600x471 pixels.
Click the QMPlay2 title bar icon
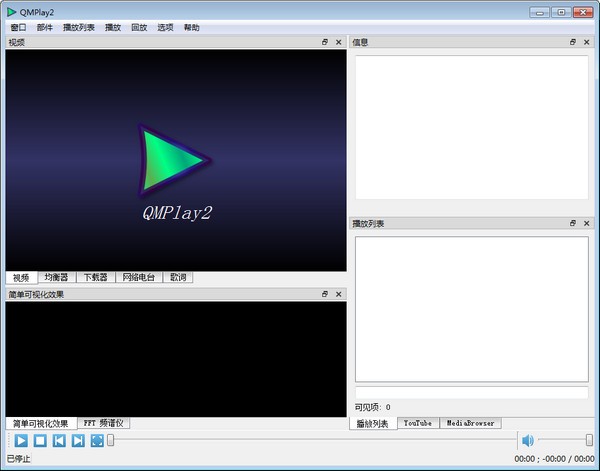point(11,12)
